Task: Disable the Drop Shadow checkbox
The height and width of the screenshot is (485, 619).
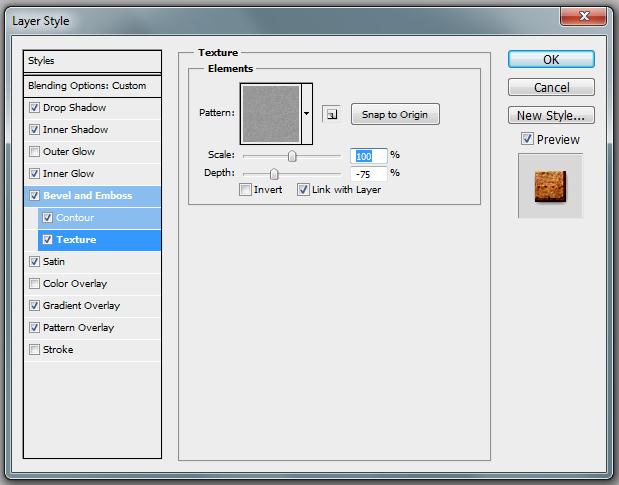Action: pos(35,108)
